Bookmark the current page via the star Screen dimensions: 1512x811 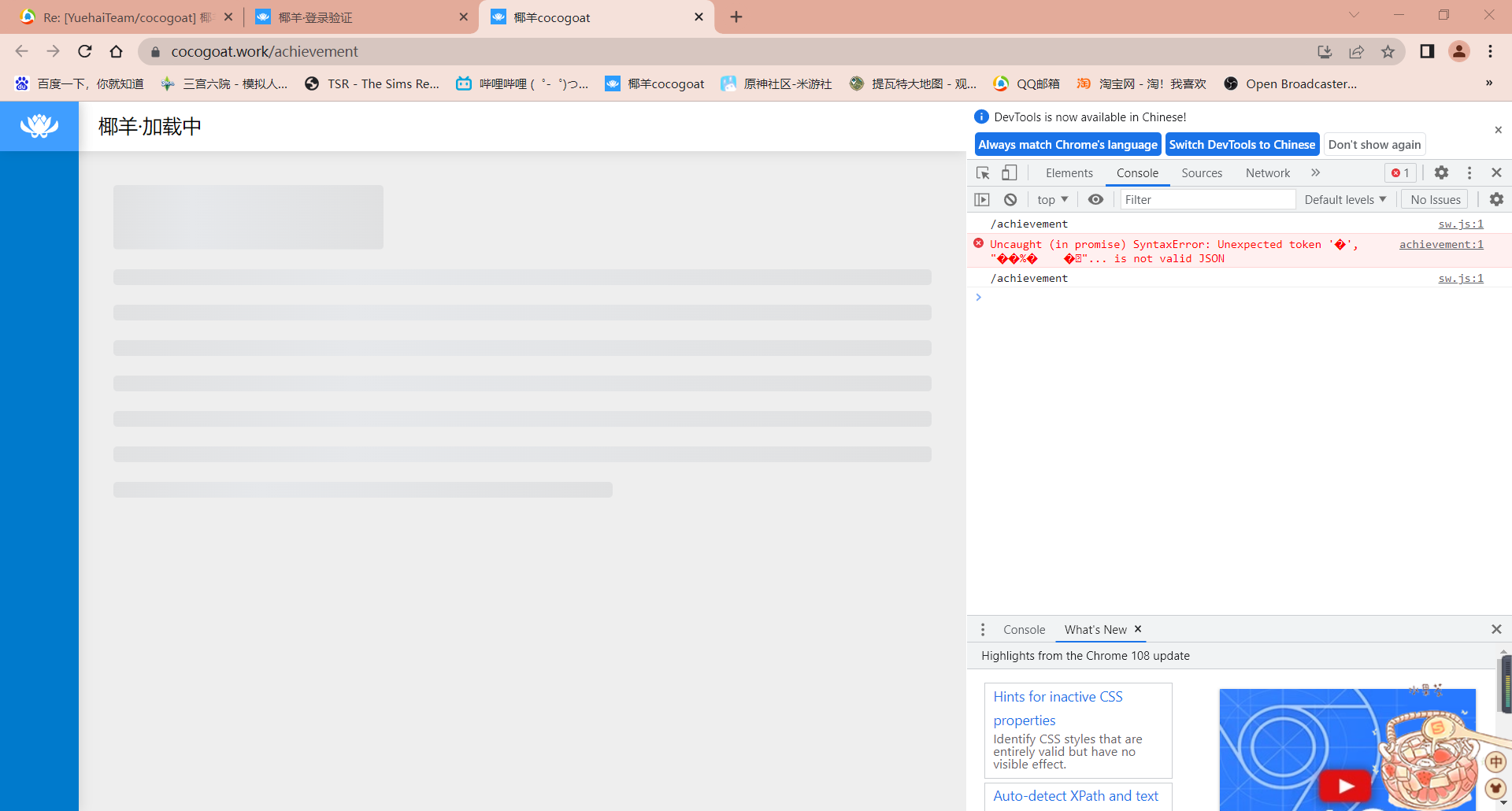click(1388, 51)
